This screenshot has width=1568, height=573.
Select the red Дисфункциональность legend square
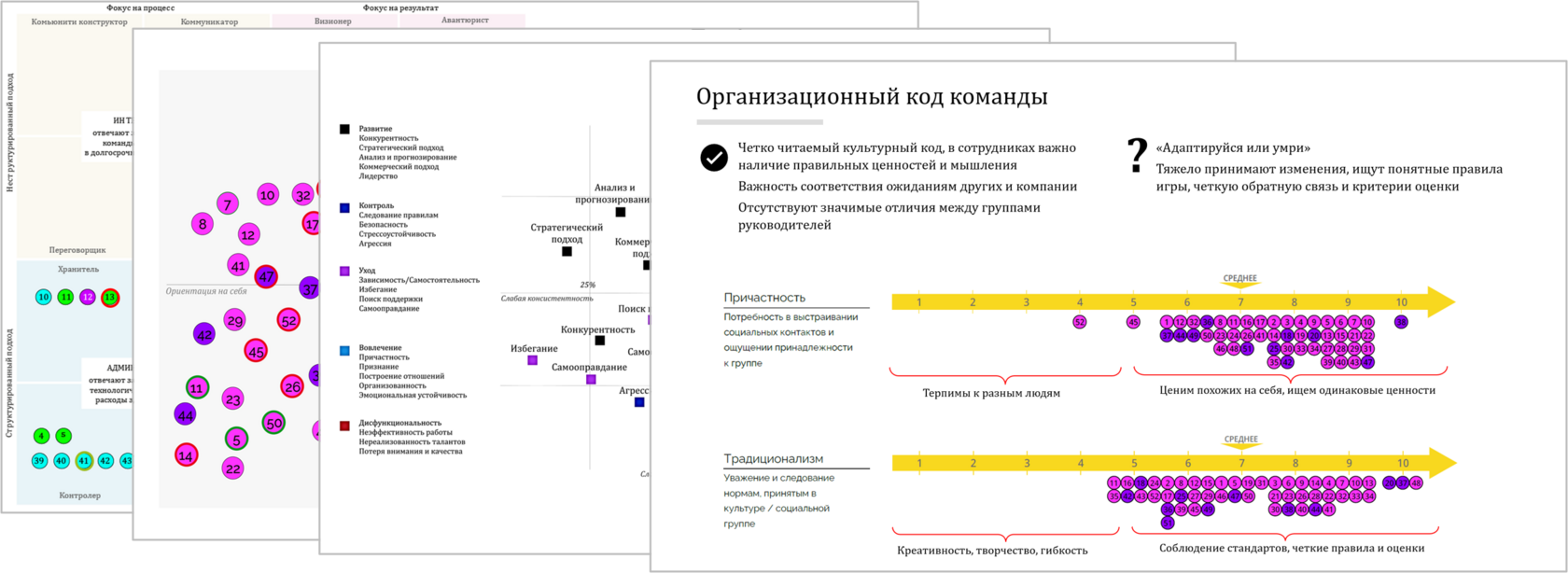[344, 425]
